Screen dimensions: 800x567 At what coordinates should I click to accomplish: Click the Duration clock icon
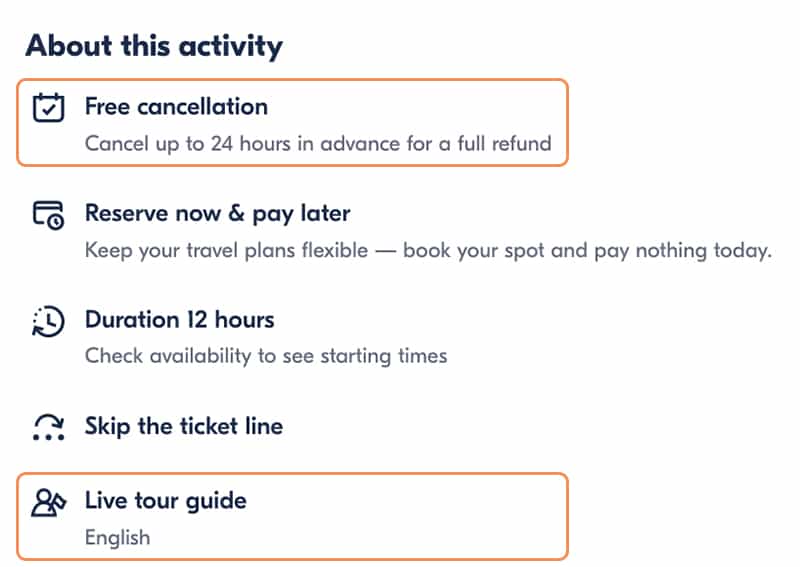[48, 321]
